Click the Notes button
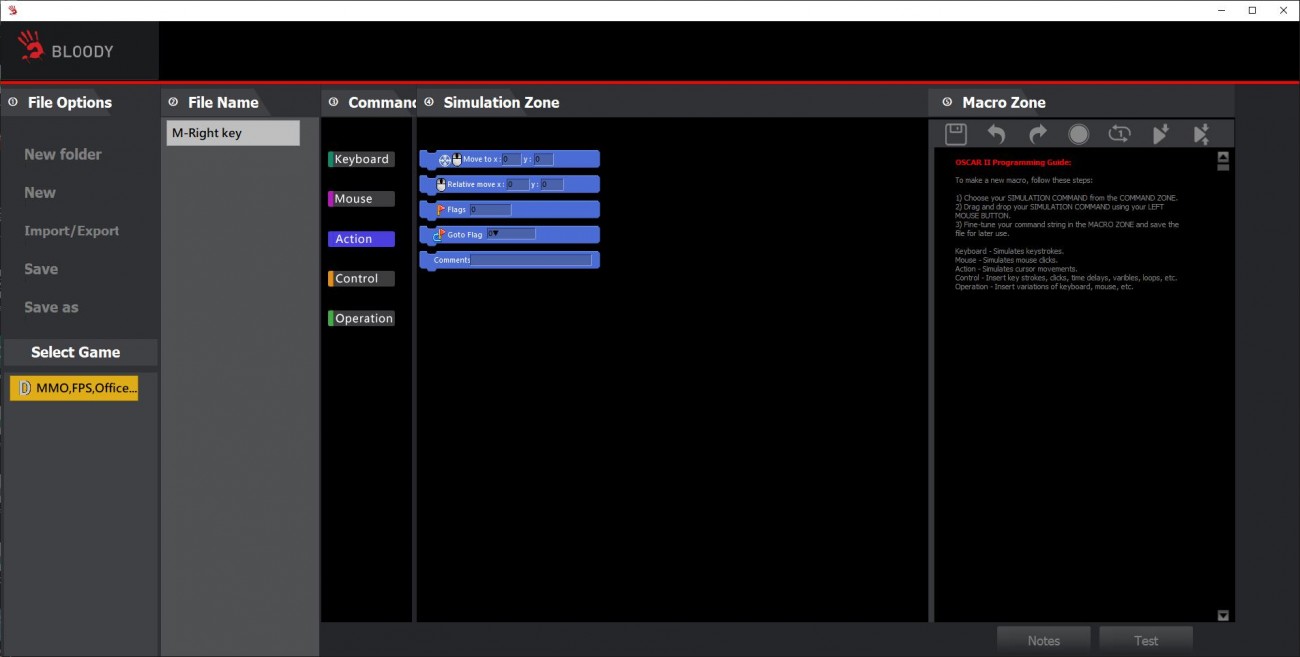 pyautogui.click(x=1043, y=641)
